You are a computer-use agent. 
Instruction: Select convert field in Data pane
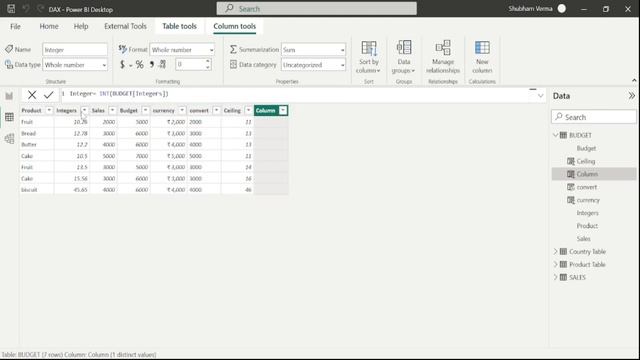pos(587,187)
